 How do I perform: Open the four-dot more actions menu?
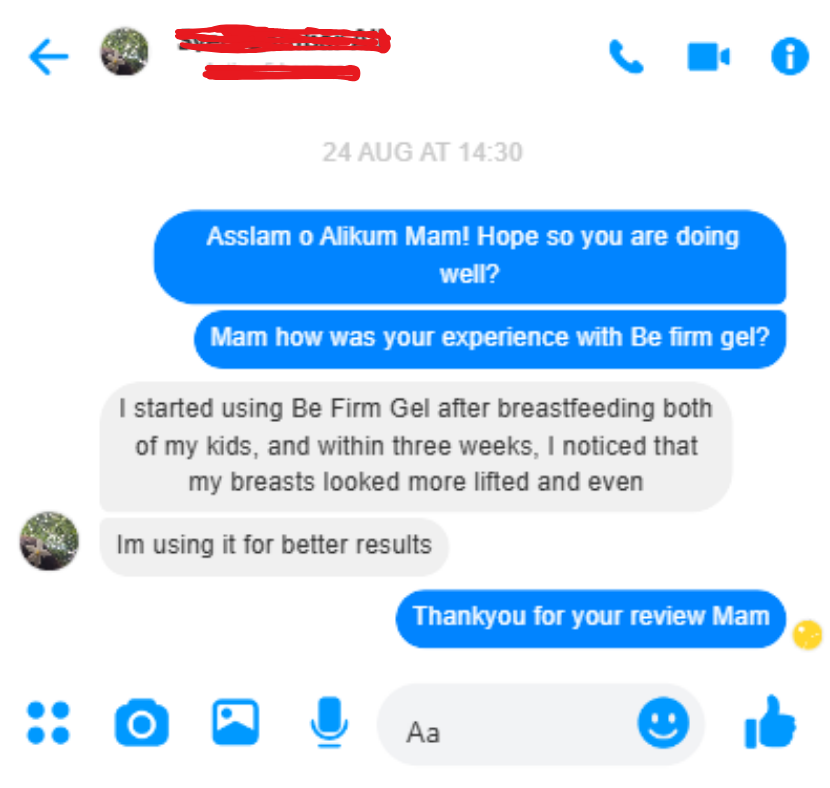(x=48, y=723)
